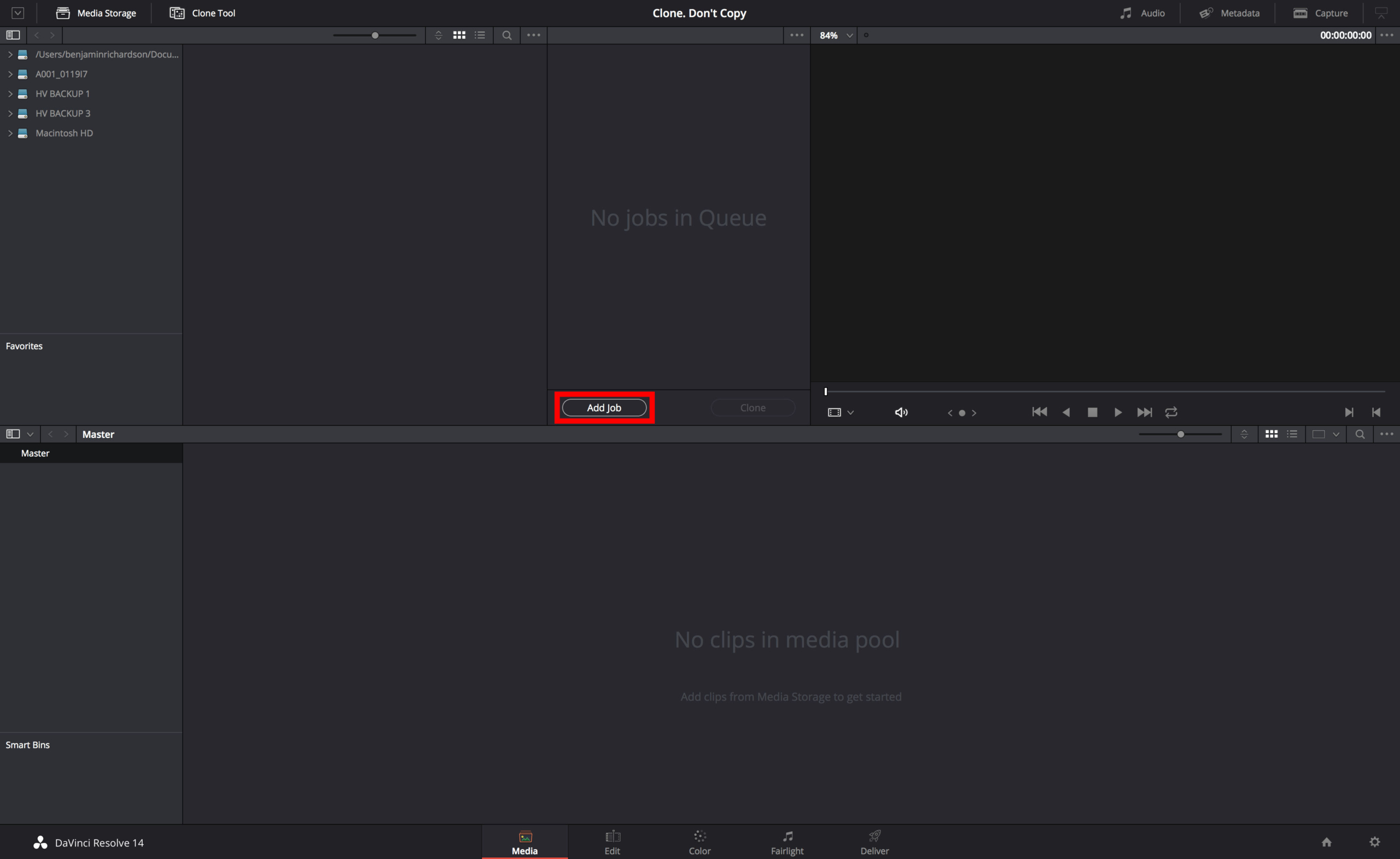The image size is (1400, 859).
Task: Switch media pool to thumbnail view
Action: pyautogui.click(x=1271, y=434)
